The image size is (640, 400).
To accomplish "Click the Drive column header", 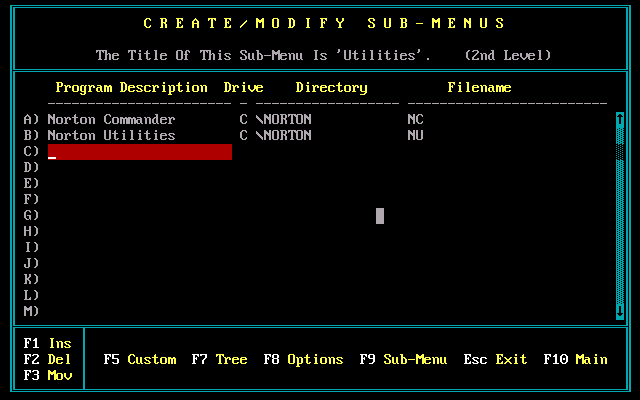I will tap(243, 88).
